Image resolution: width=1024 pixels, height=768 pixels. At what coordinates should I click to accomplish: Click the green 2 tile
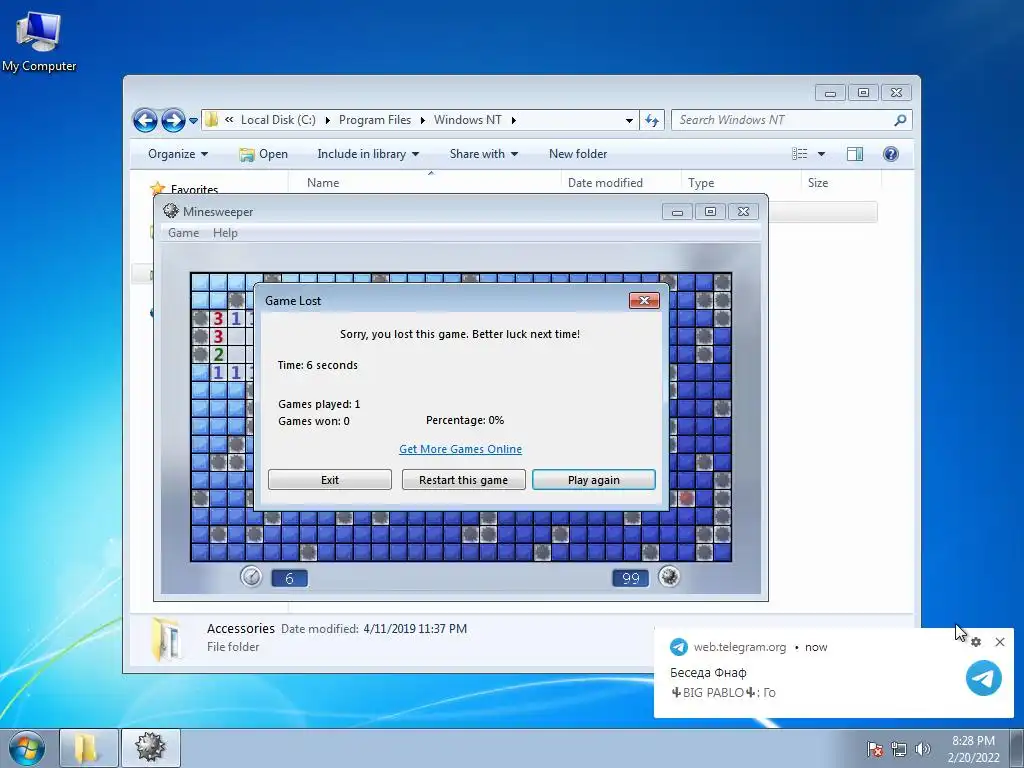(x=218, y=355)
